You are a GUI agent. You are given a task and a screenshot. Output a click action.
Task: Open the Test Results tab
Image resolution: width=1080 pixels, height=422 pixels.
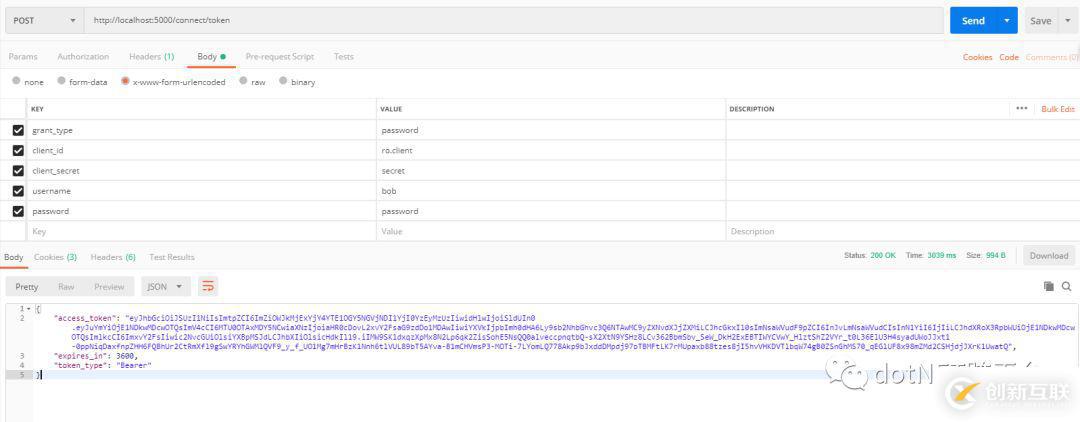click(x=172, y=257)
